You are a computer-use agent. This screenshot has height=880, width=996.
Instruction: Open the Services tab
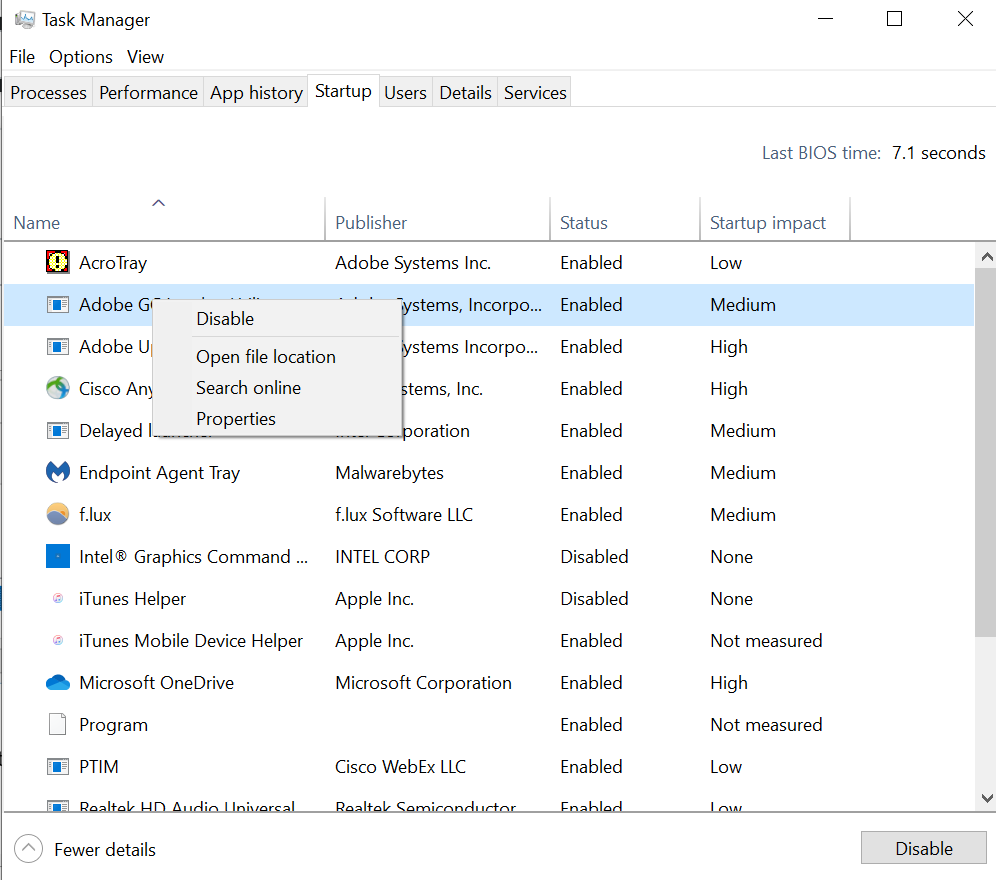pos(535,93)
